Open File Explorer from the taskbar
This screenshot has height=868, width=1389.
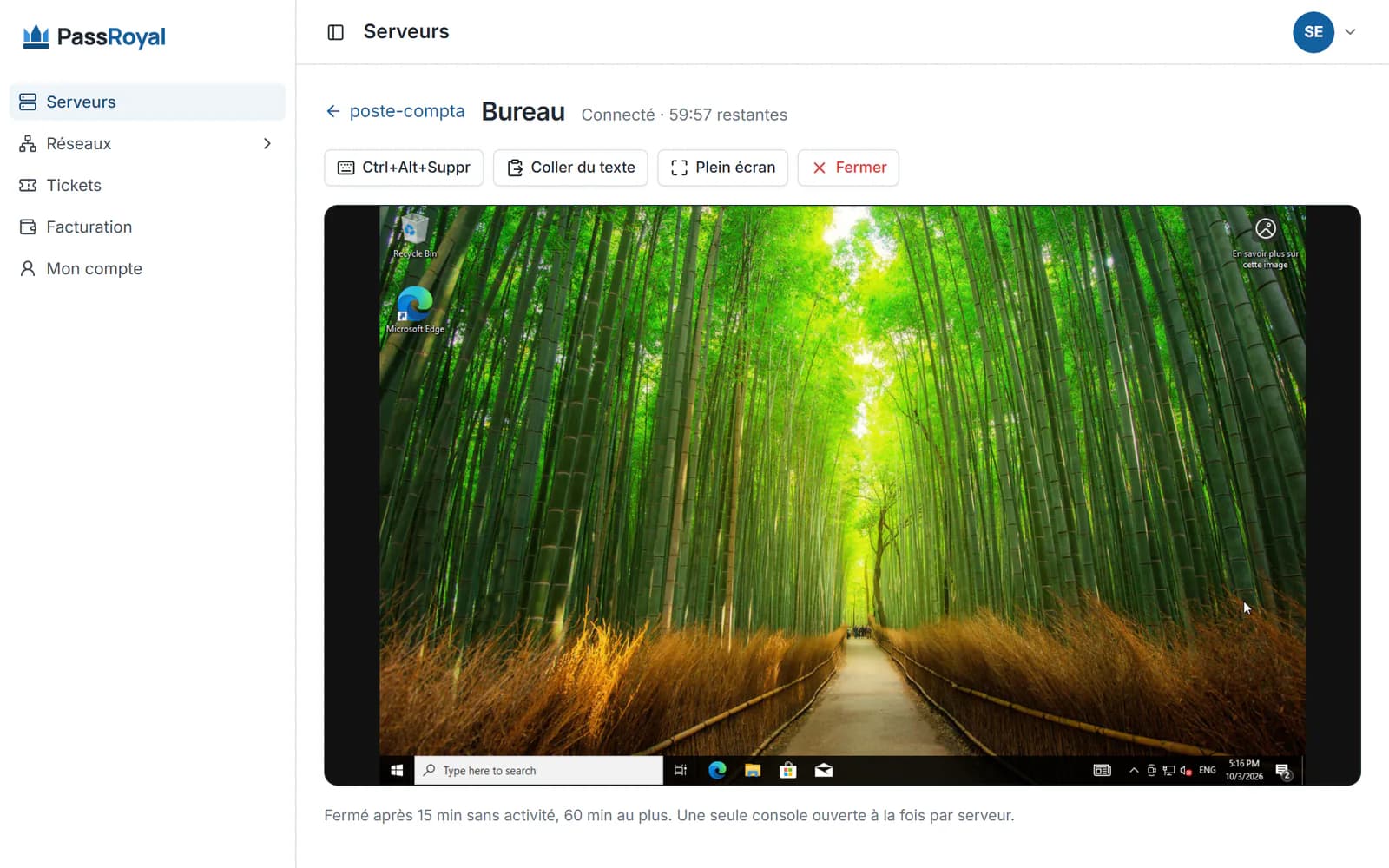[753, 770]
